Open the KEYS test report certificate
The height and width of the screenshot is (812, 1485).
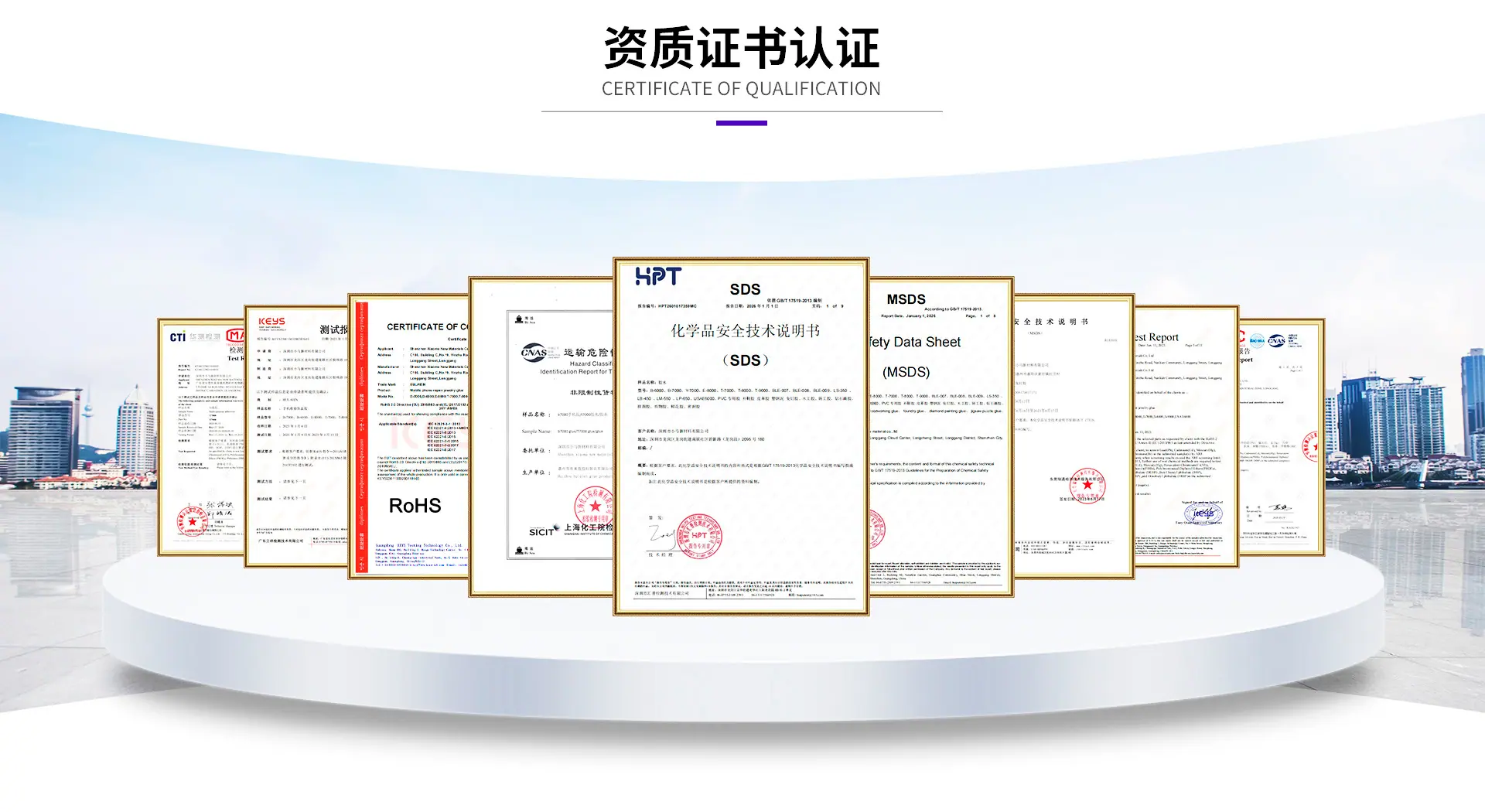tap(296, 436)
